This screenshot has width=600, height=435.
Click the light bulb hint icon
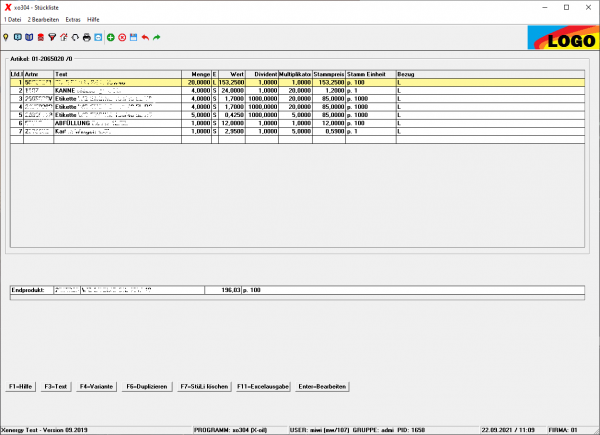coord(6,37)
